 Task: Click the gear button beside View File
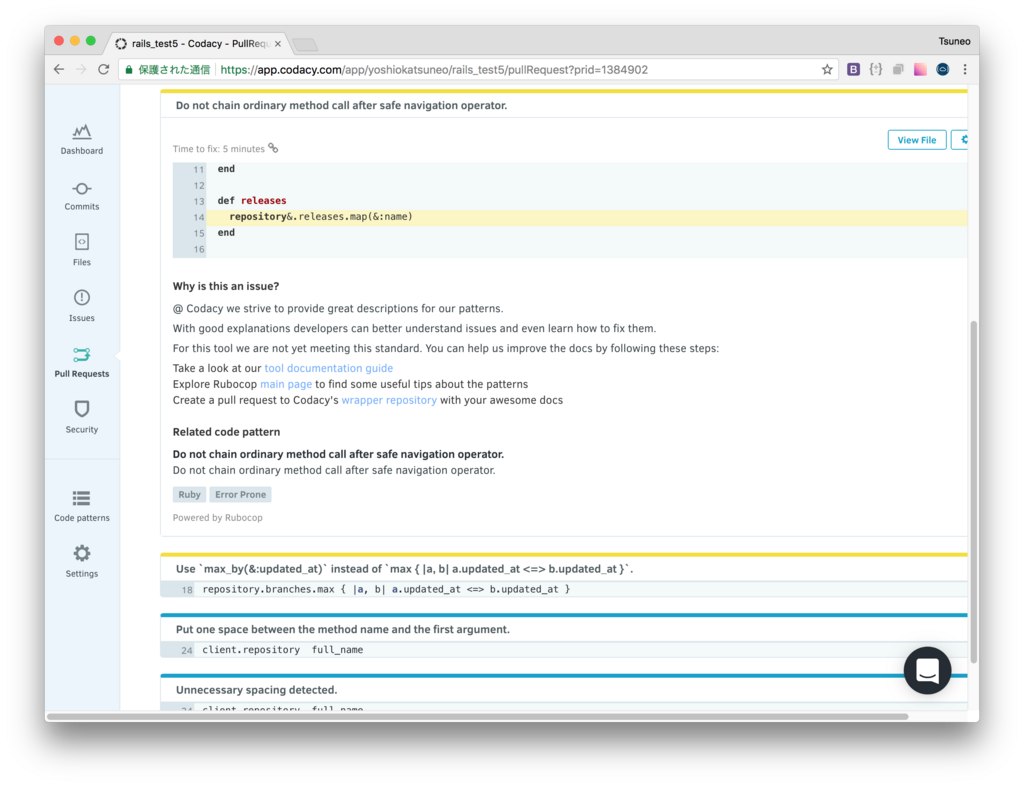[960, 140]
